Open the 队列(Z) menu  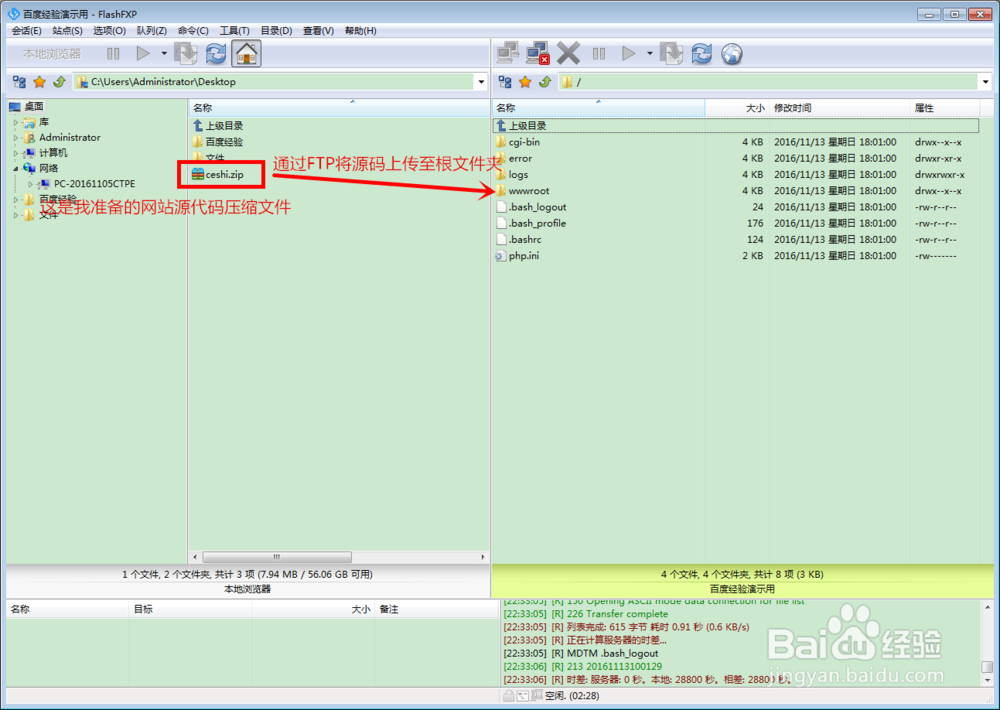click(x=151, y=31)
